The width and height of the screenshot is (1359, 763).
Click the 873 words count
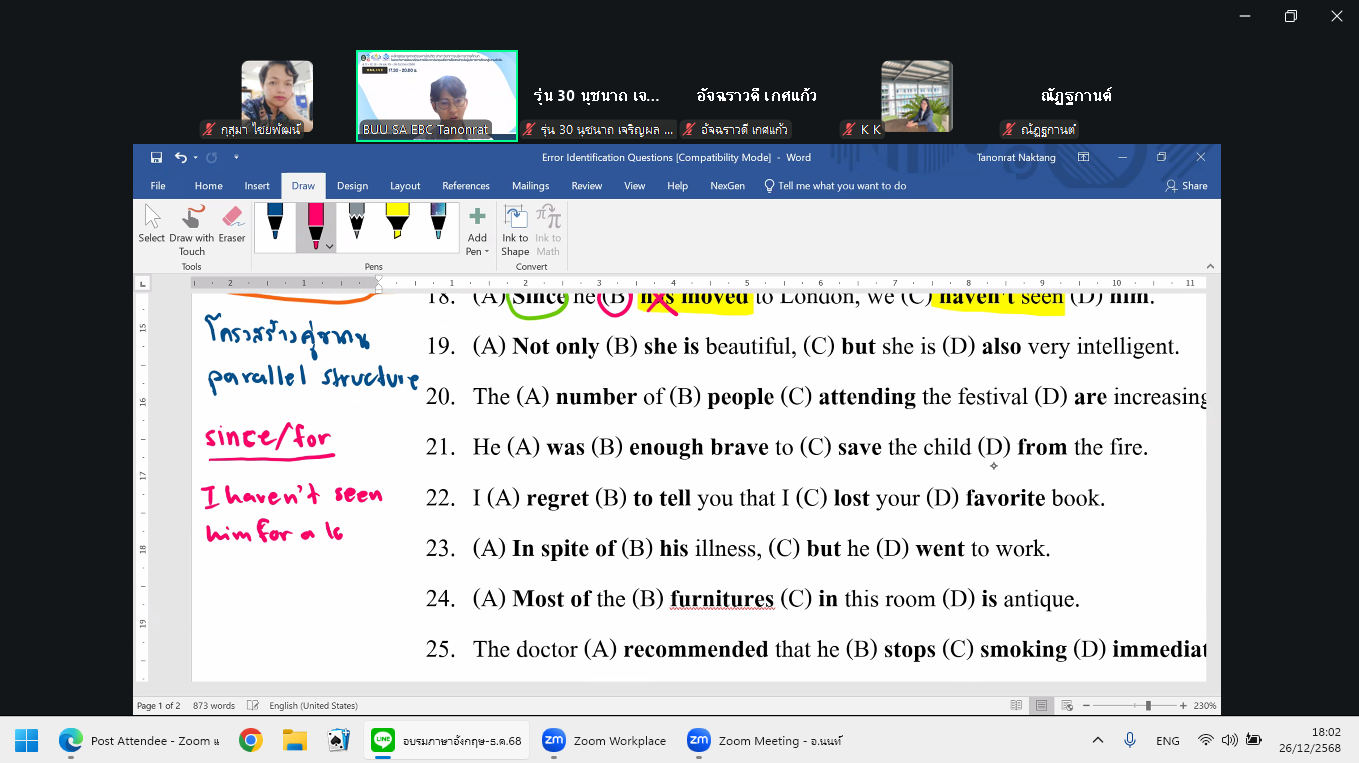click(x=214, y=705)
